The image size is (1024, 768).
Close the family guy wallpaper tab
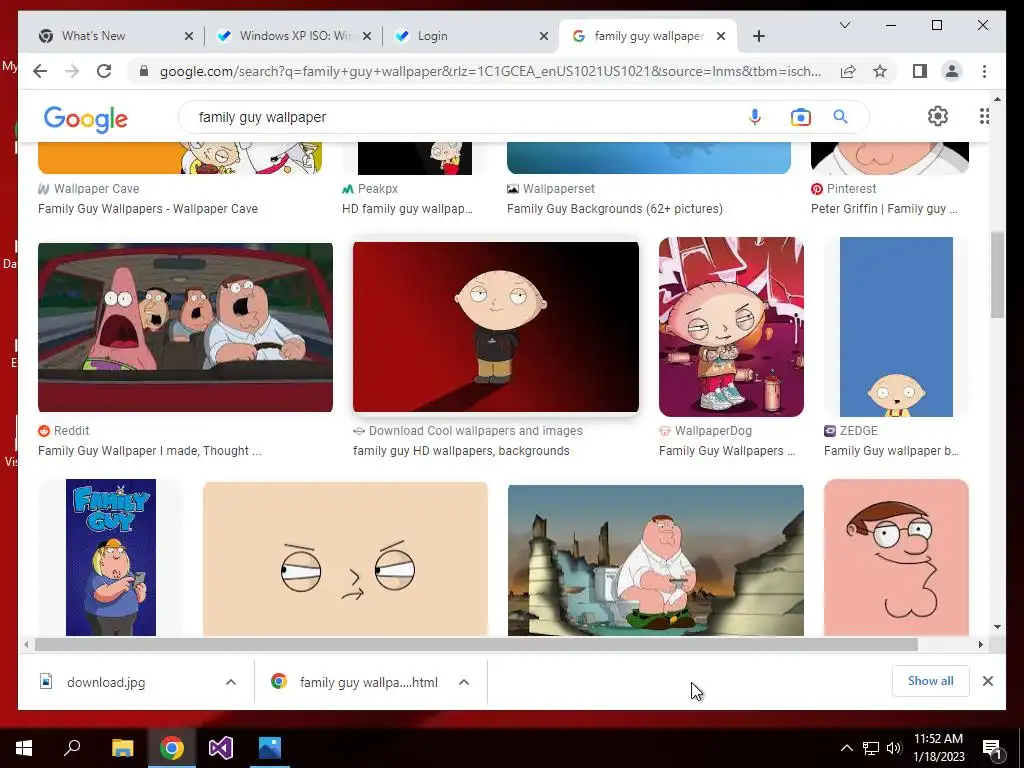pyautogui.click(x=721, y=36)
